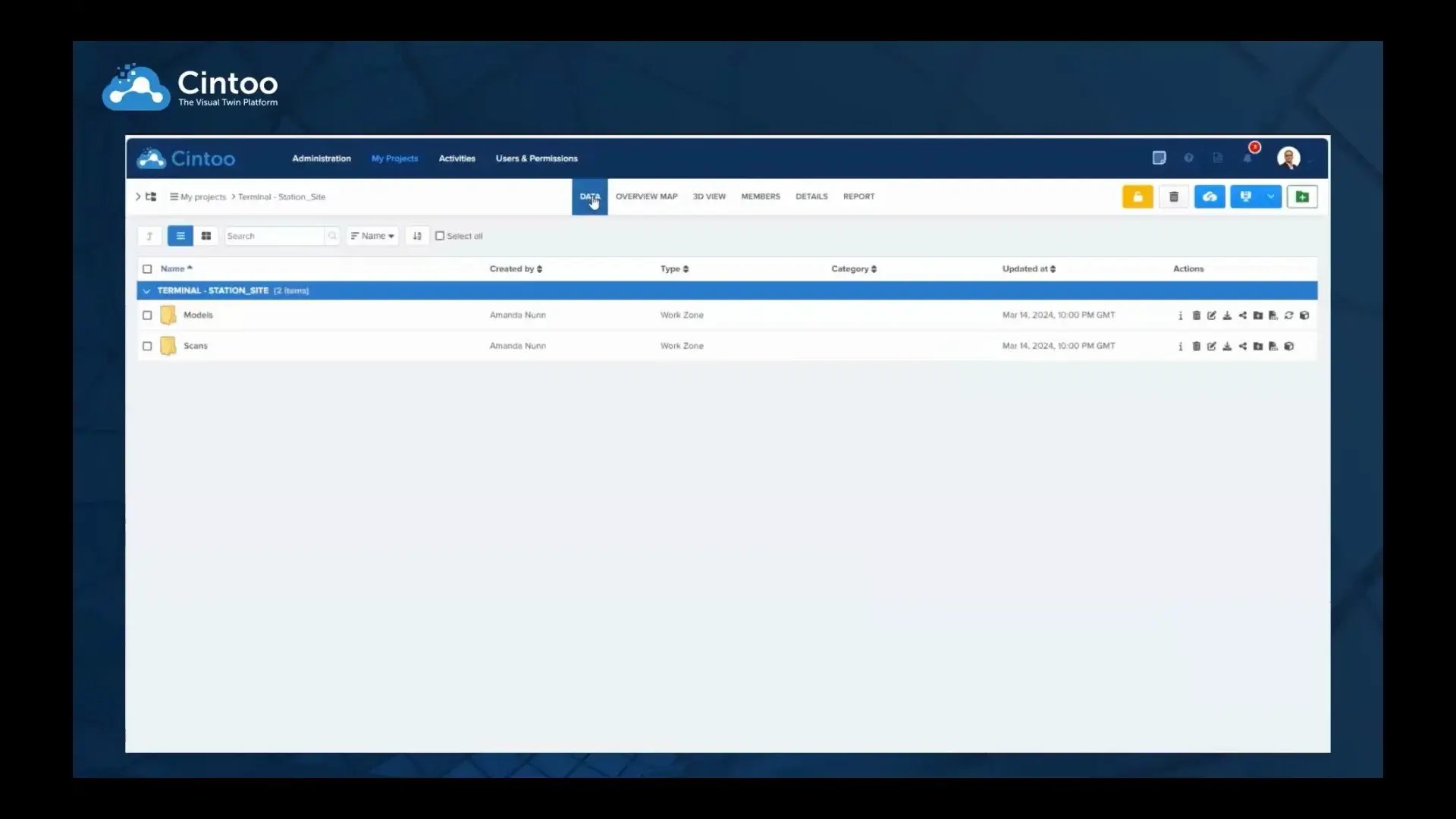
Task: Collapse the TERMINAL - STATION_SITE group
Action: click(146, 291)
